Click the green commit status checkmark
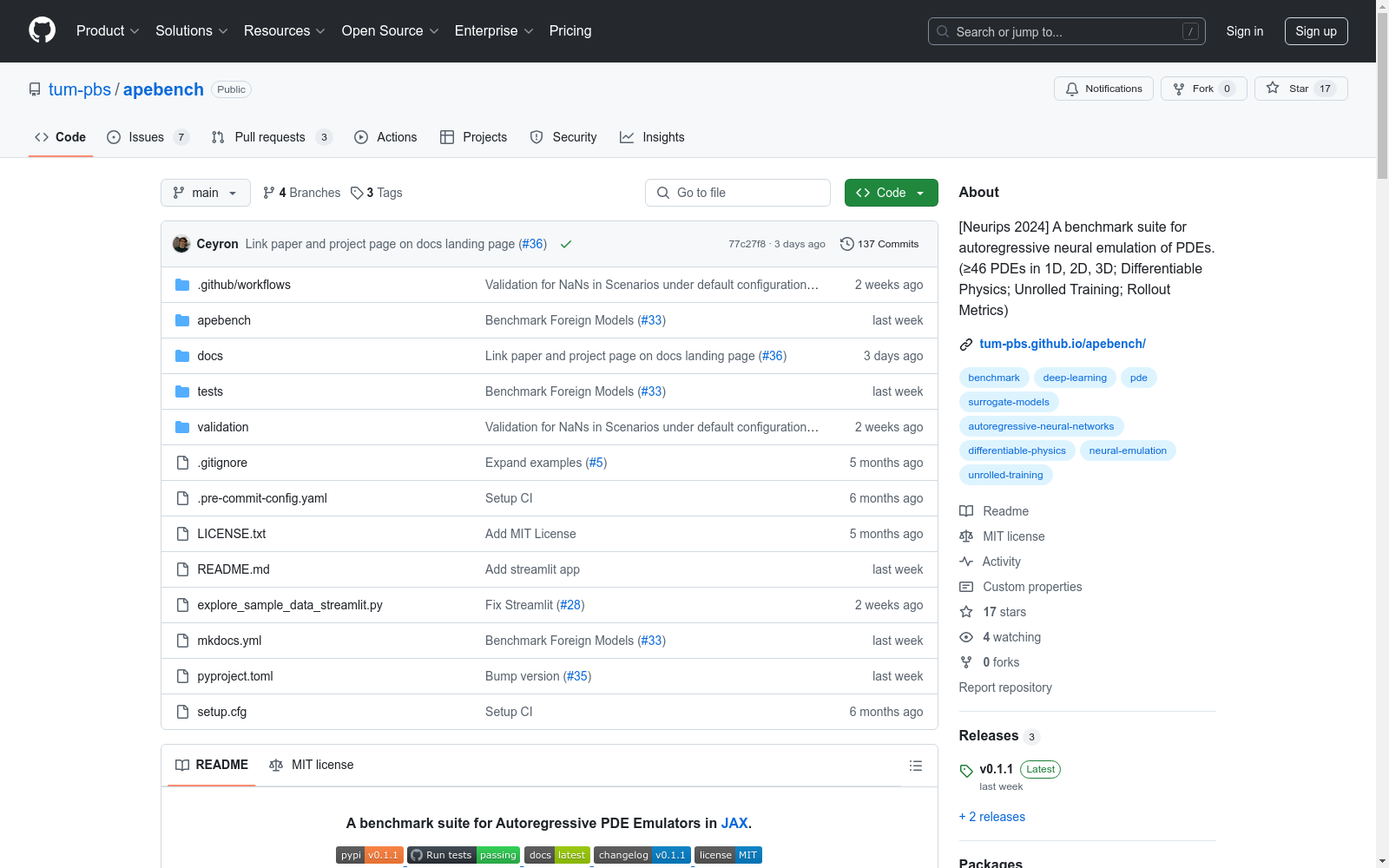The width and height of the screenshot is (1389, 868). tap(566, 244)
